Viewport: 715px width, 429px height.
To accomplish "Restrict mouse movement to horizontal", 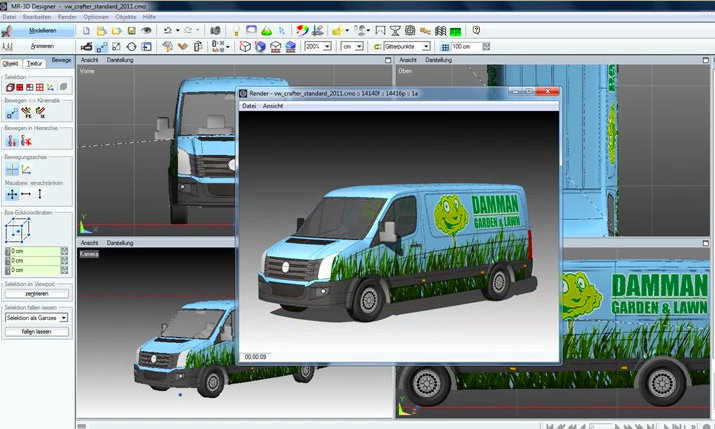I will pyautogui.click(x=26, y=194).
